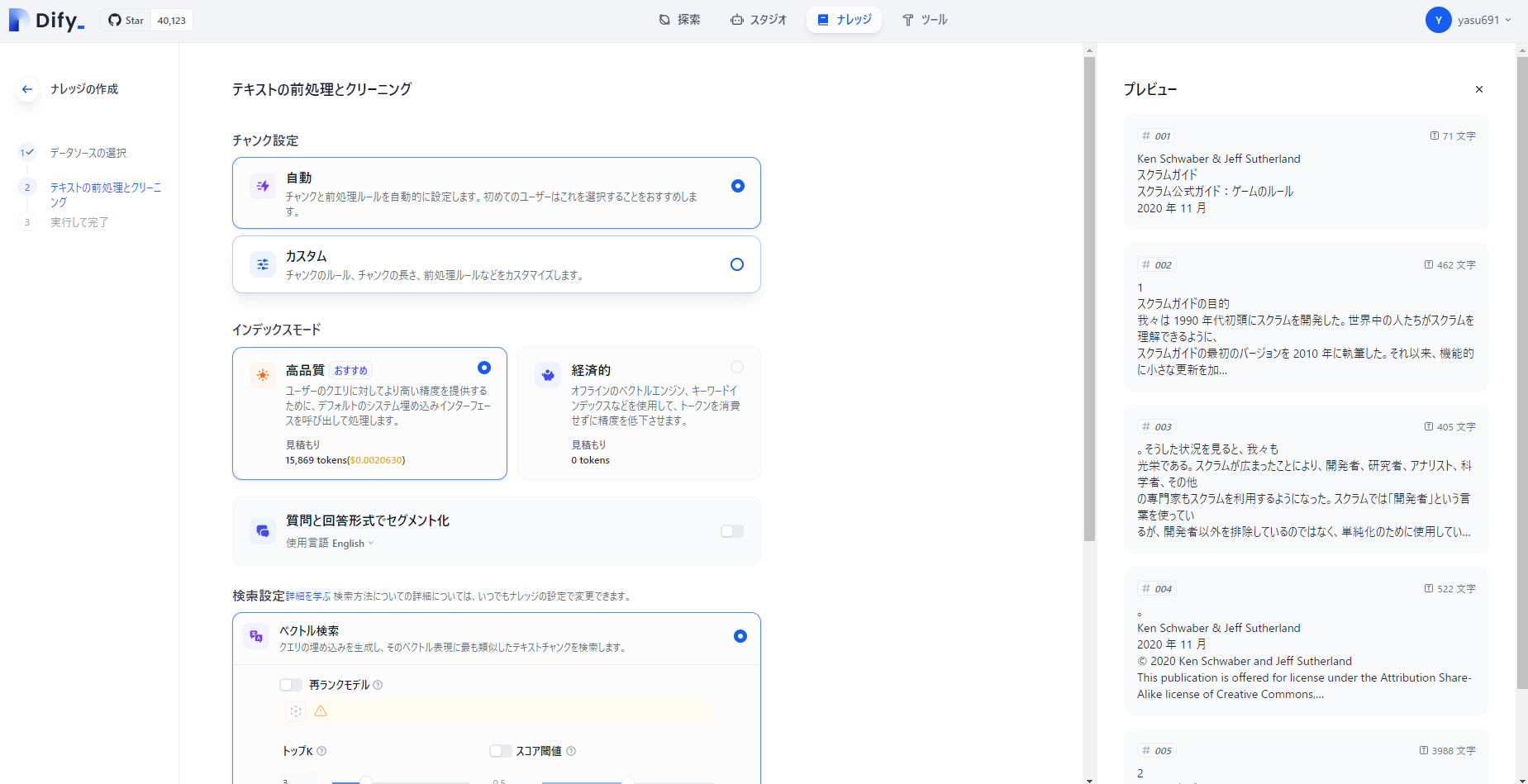Select the ナレッジ navigation tab

click(844, 20)
